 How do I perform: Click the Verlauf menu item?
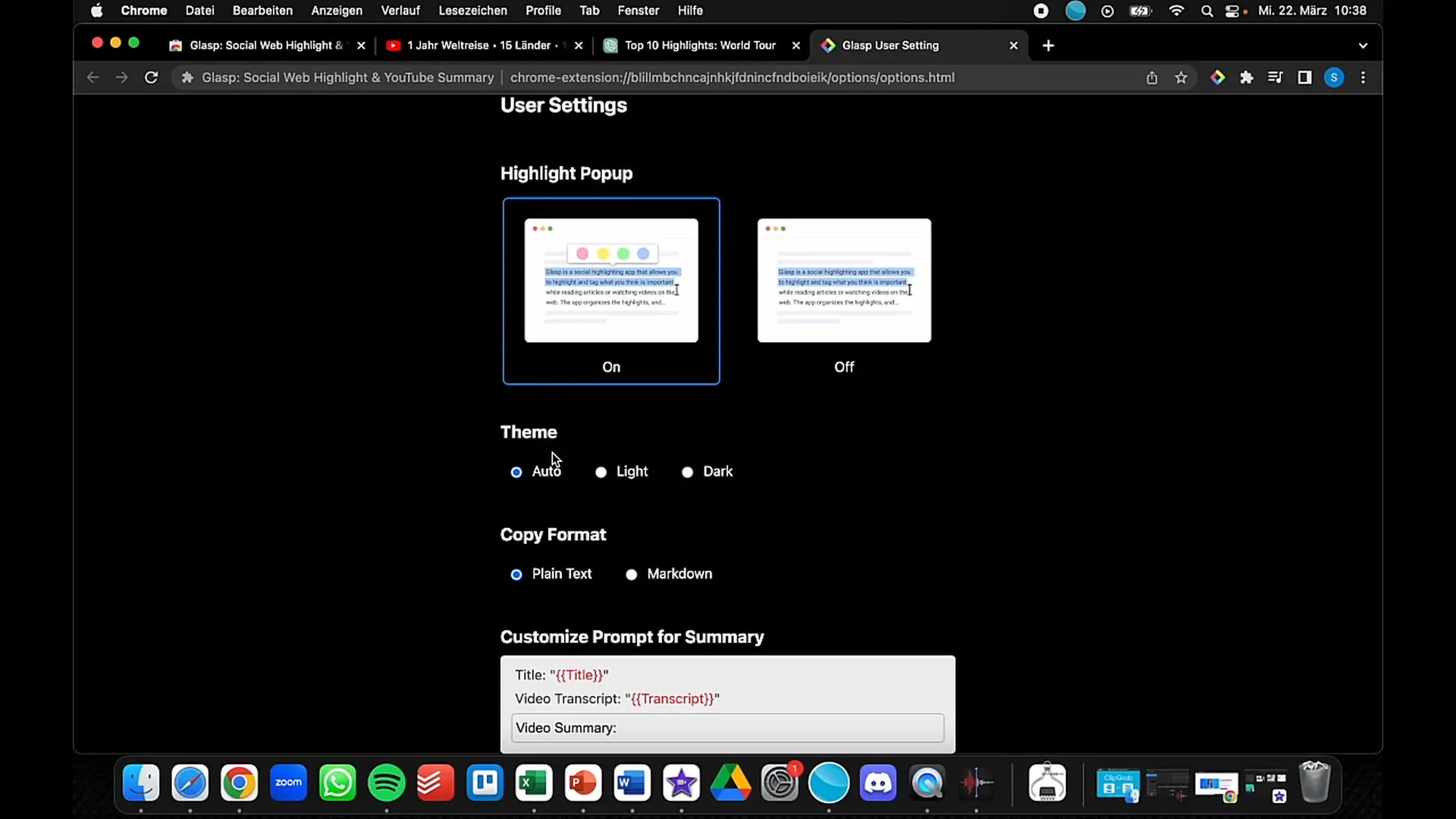[400, 11]
